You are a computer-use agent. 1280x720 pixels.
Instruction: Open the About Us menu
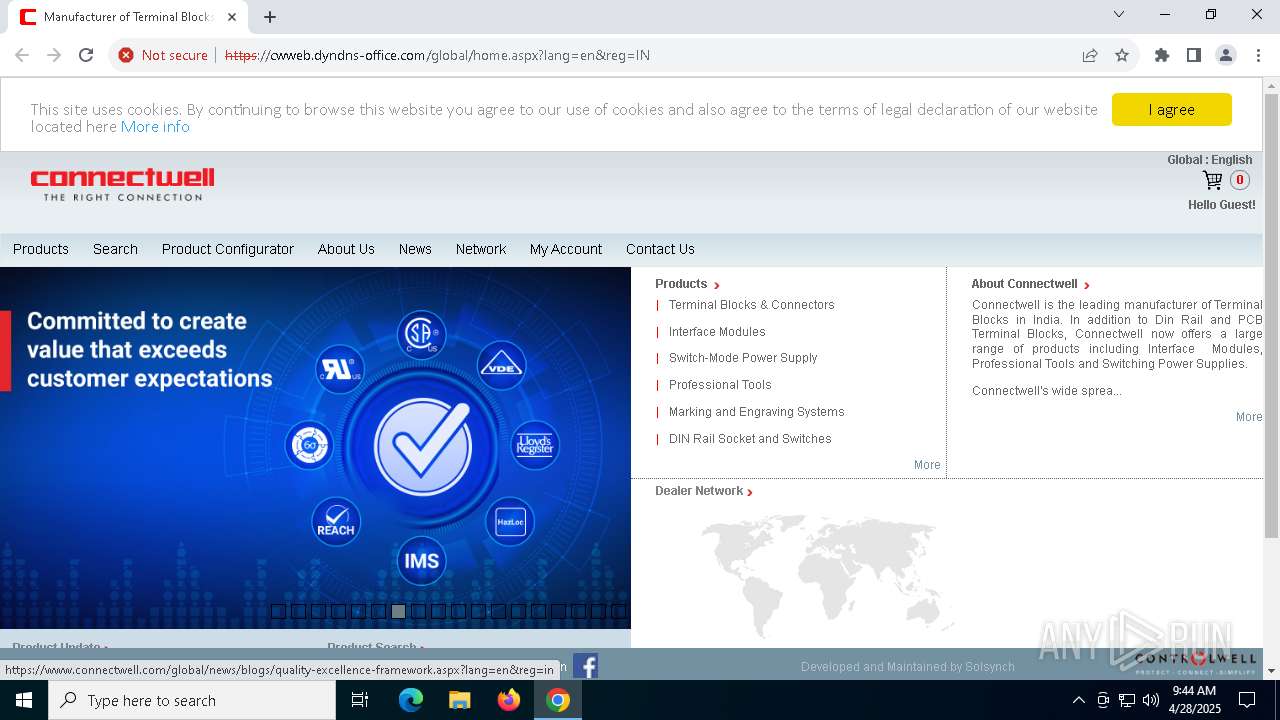(x=346, y=249)
